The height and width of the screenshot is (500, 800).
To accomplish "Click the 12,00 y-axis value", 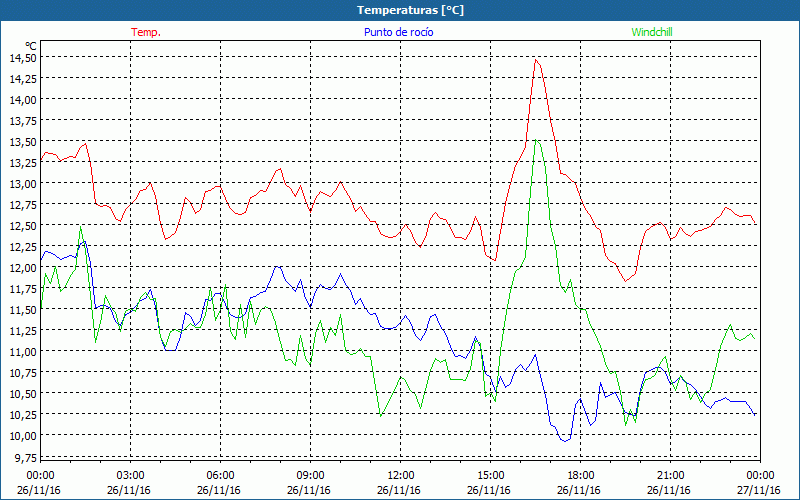I will (23, 267).
